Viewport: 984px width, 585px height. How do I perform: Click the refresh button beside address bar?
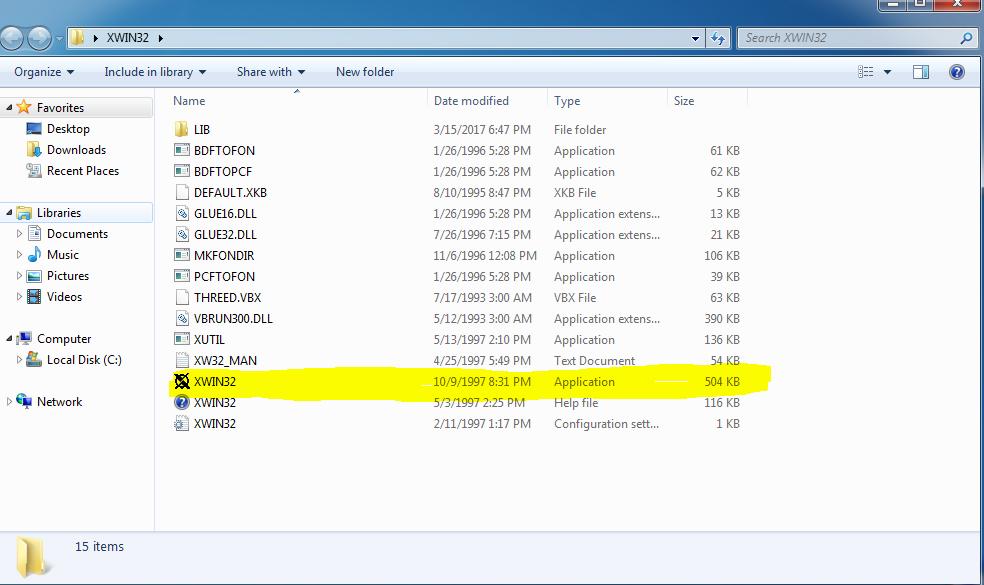(x=718, y=38)
